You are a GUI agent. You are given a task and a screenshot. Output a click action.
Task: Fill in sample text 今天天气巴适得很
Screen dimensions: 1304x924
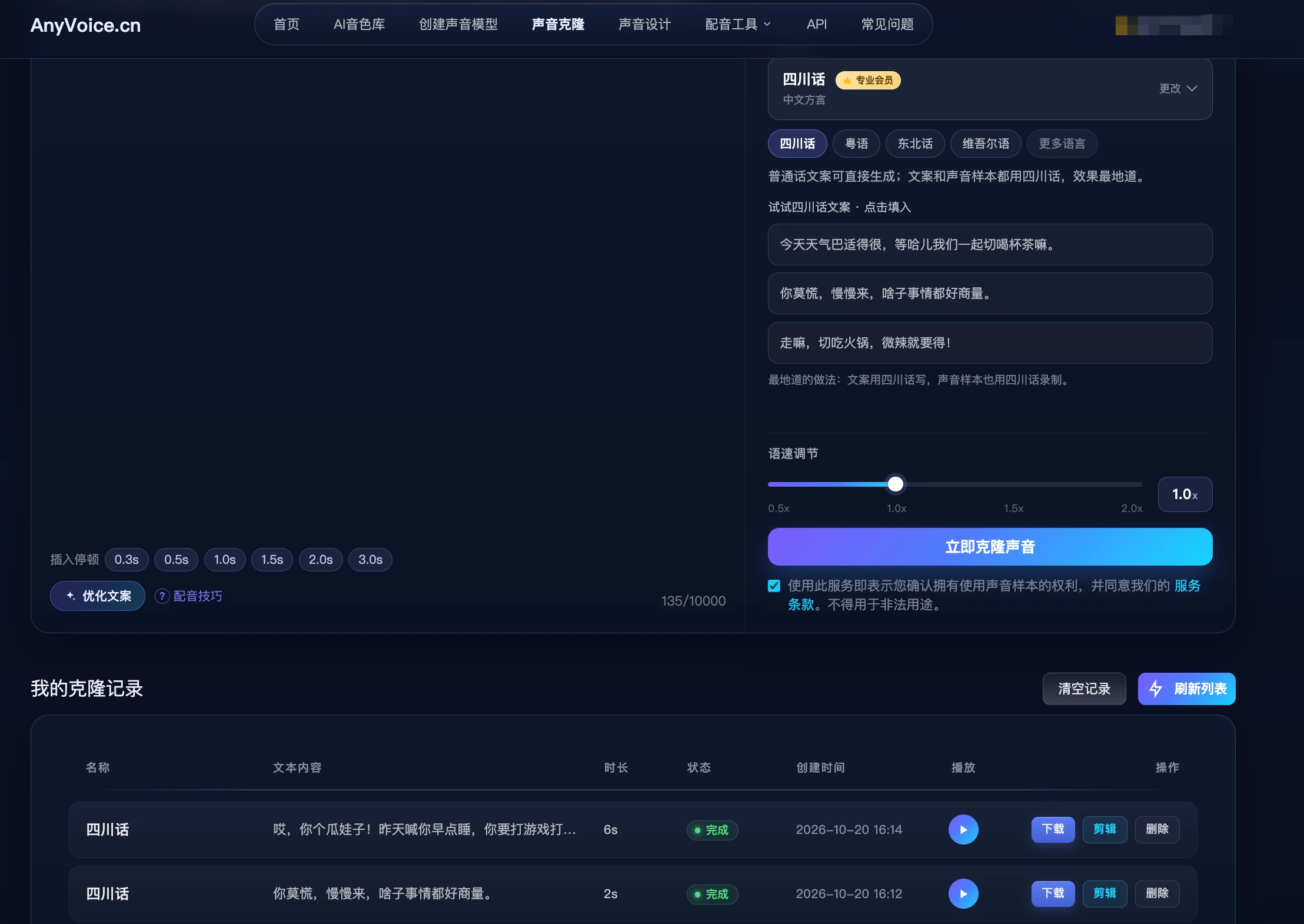tap(990, 244)
